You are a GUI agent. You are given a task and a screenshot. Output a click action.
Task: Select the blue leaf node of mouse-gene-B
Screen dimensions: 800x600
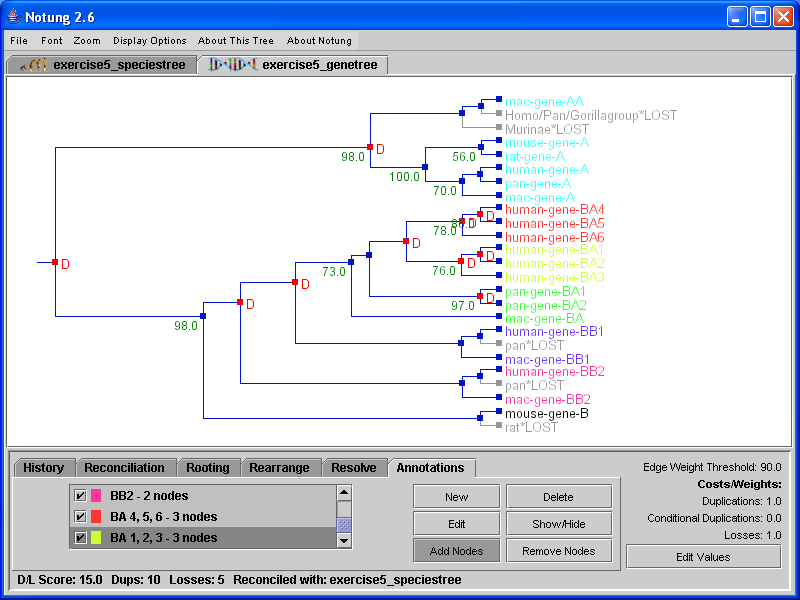(498, 413)
